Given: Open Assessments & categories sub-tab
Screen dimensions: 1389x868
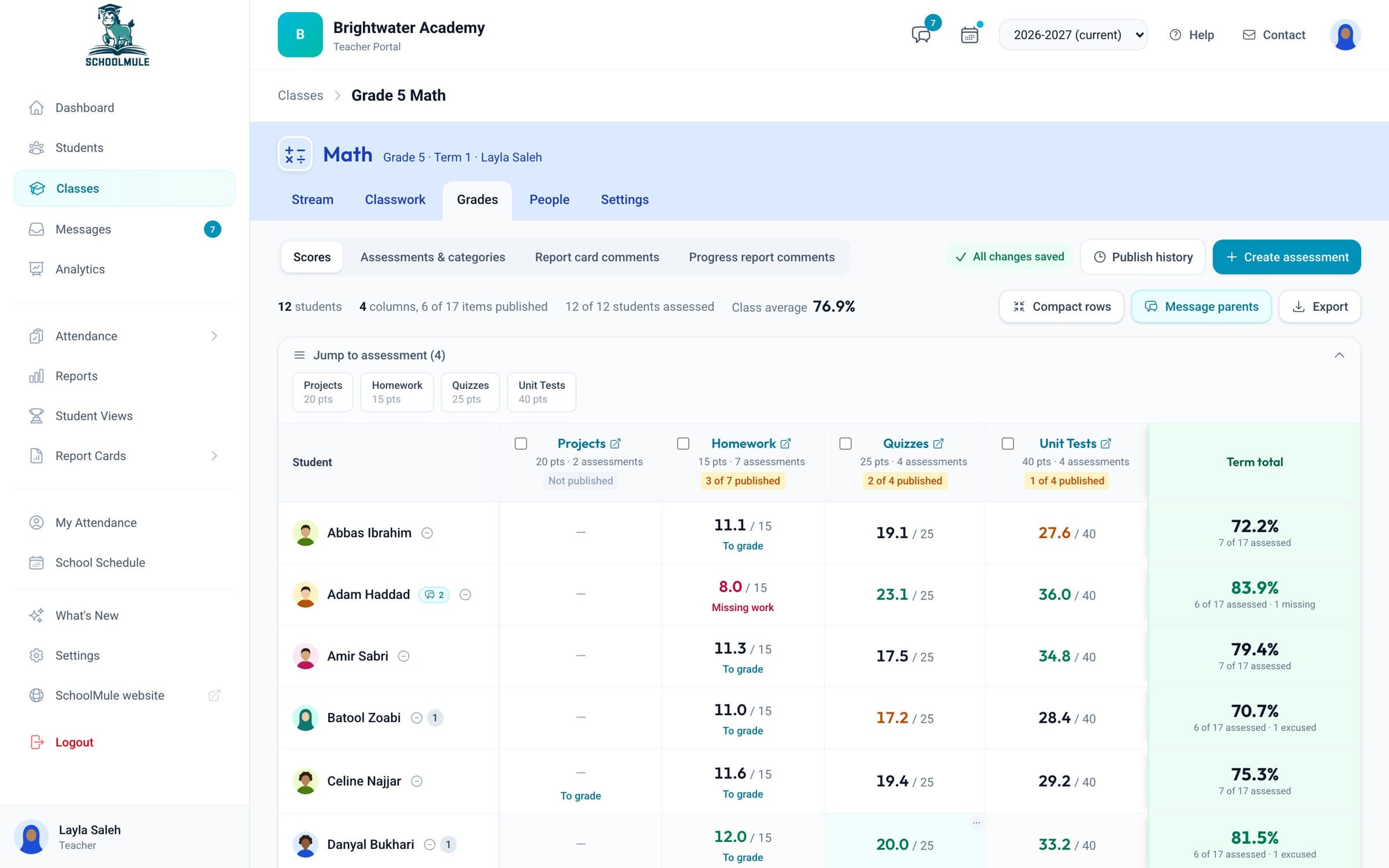Looking at the screenshot, I should coord(432,257).
